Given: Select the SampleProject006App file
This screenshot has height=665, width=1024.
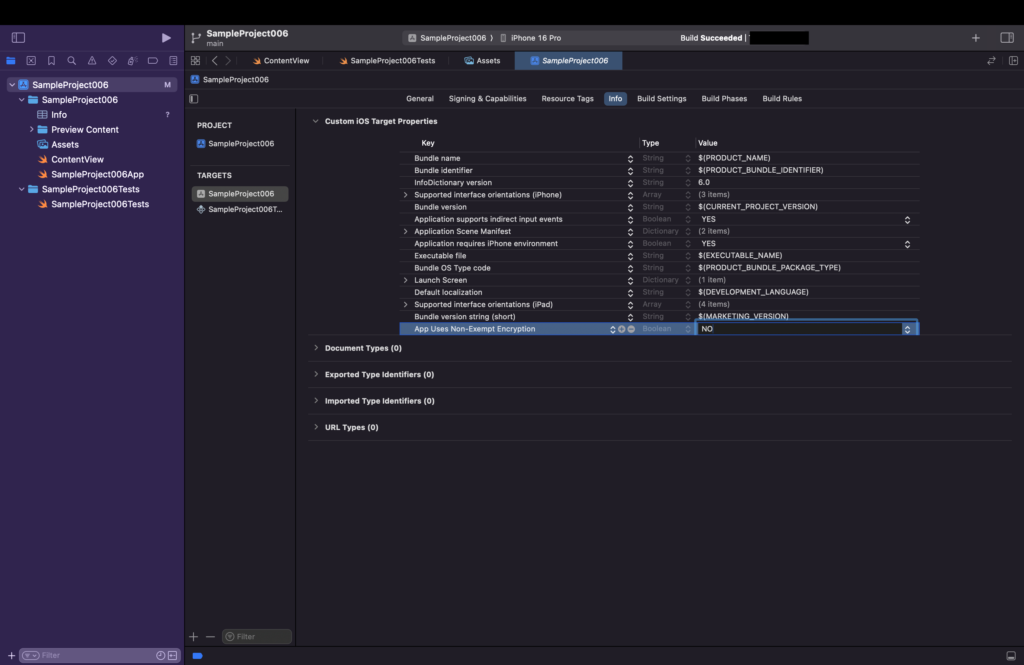Looking at the screenshot, I should tap(97, 174).
